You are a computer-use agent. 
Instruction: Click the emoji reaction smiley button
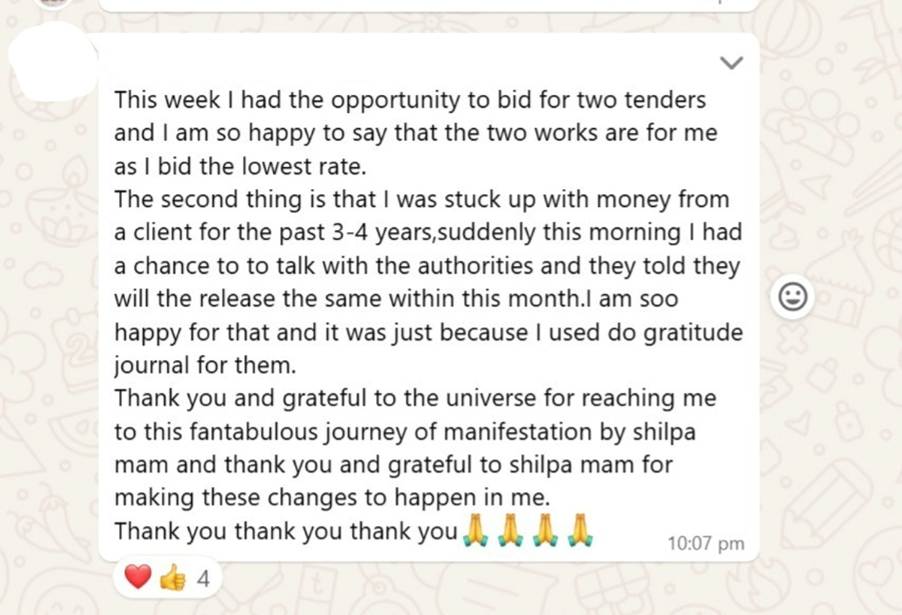tap(792, 297)
